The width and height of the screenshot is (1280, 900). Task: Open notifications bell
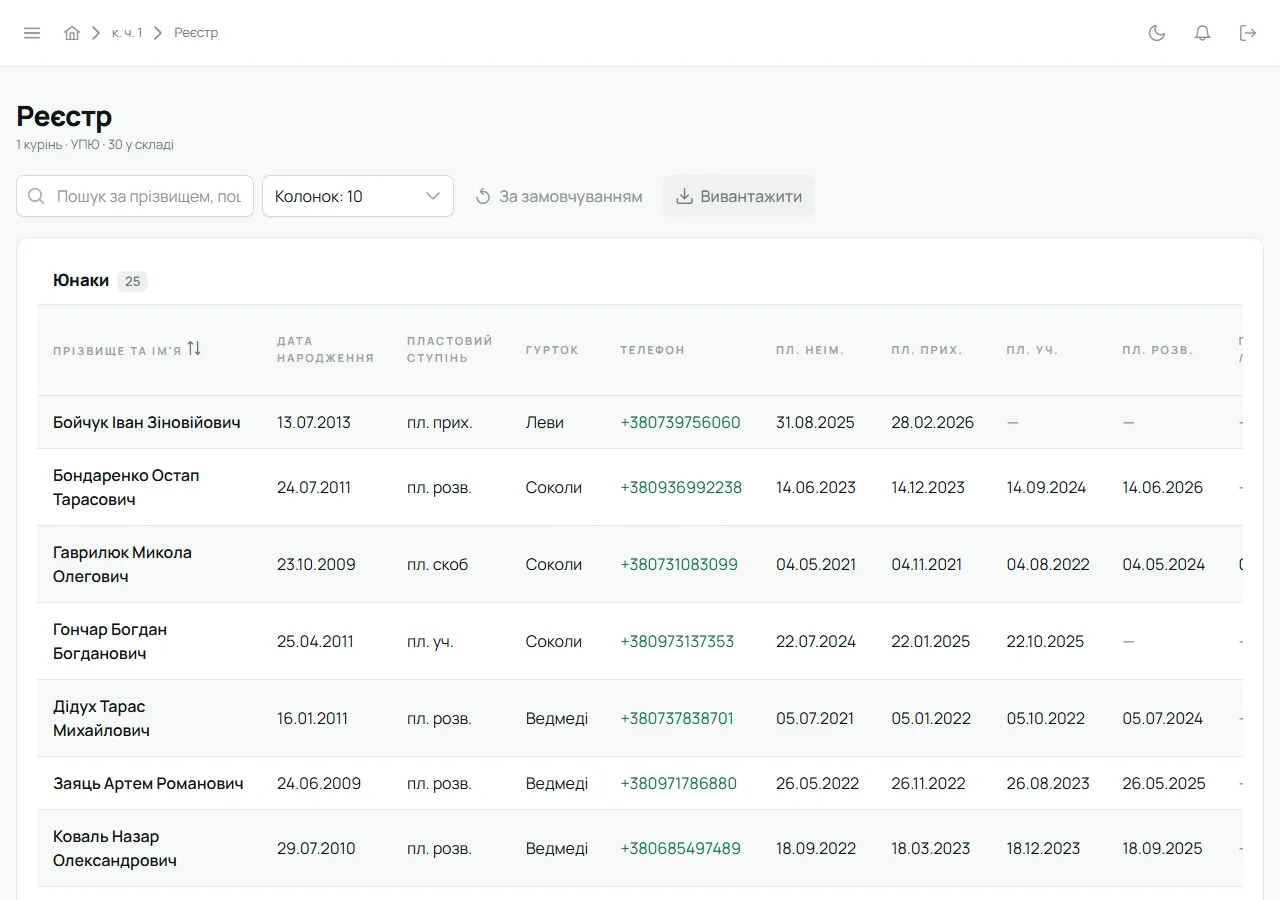point(1203,33)
